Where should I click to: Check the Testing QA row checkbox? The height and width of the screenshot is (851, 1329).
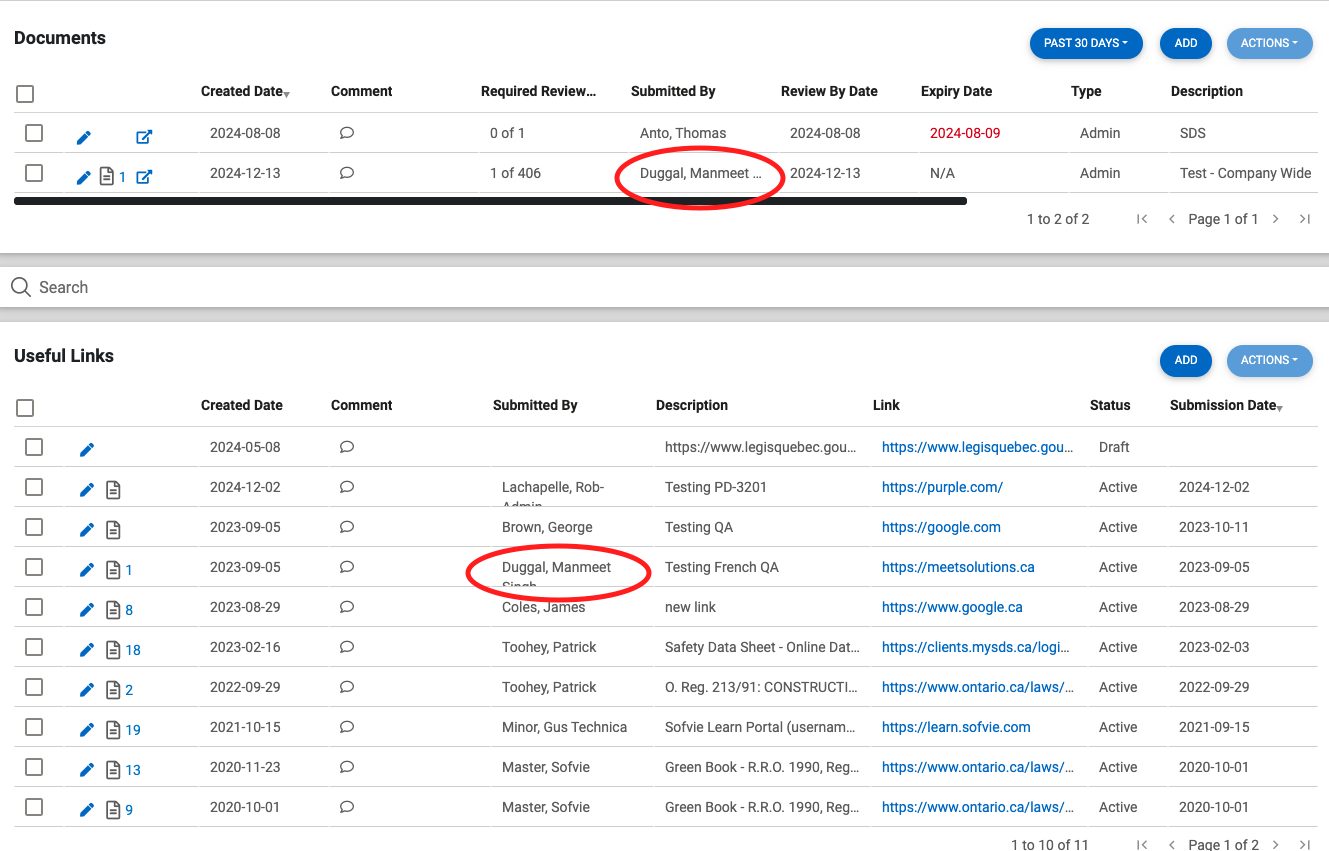point(34,527)
